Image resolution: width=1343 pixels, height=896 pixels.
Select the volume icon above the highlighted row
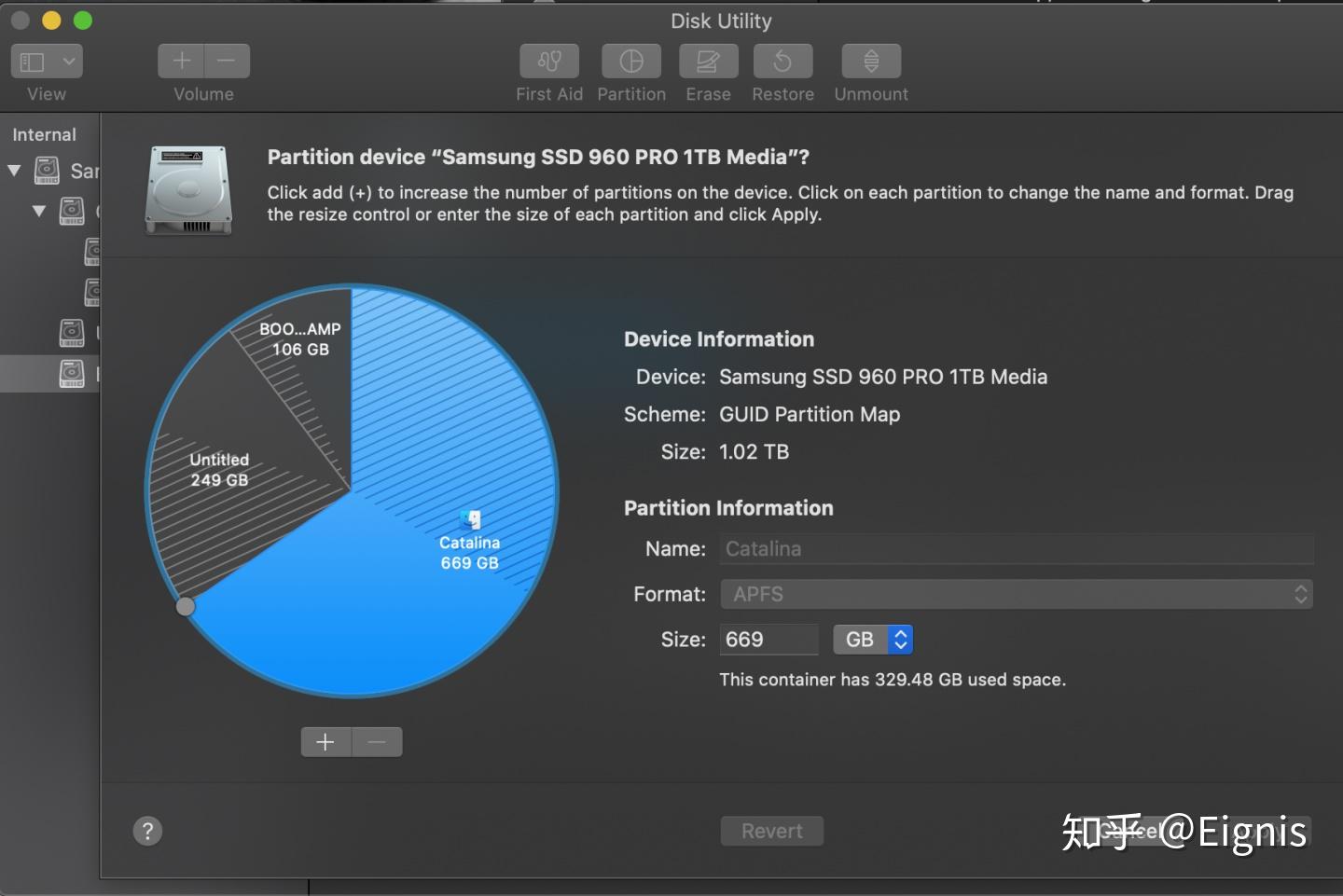pos(72,333)
